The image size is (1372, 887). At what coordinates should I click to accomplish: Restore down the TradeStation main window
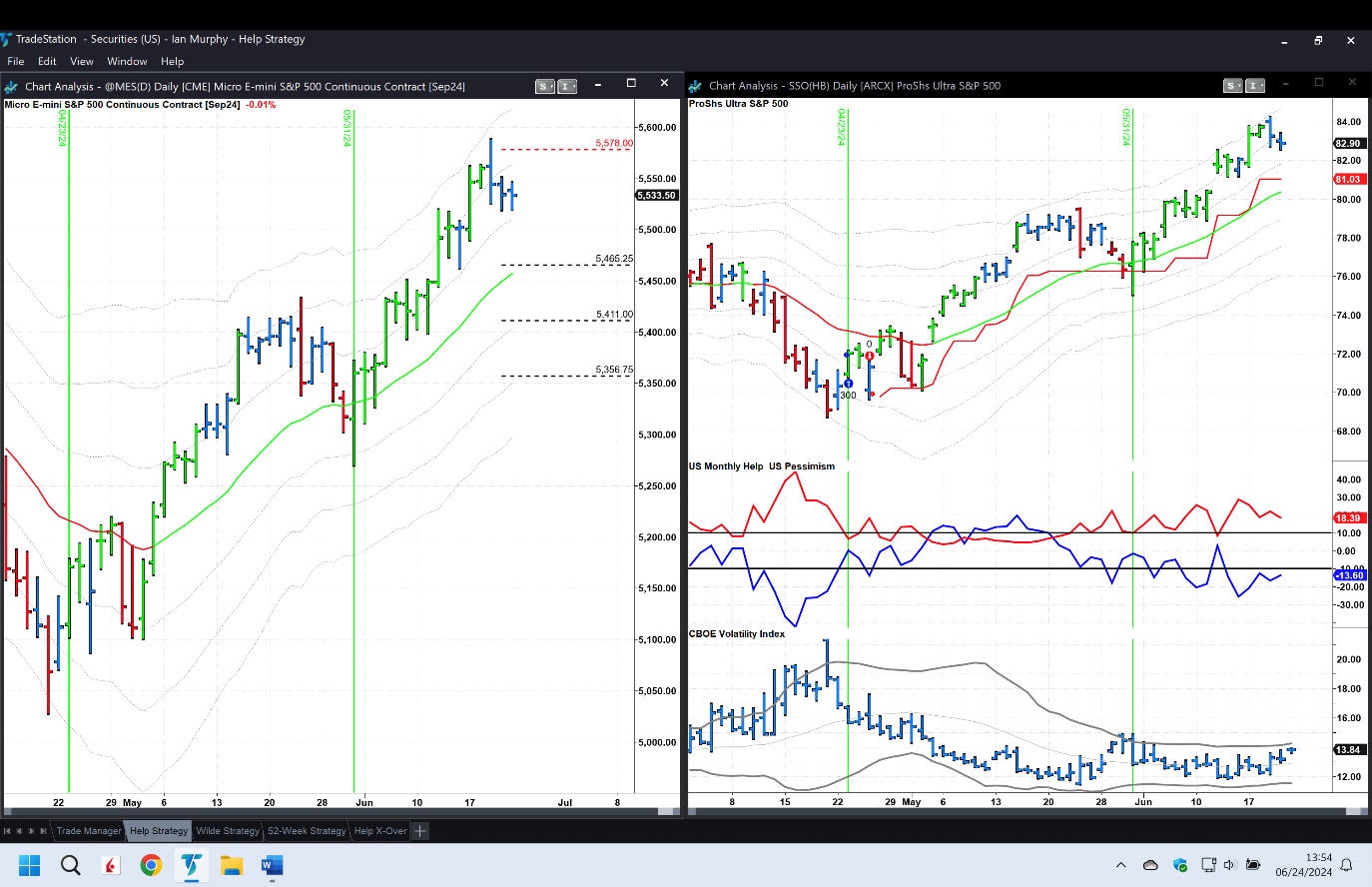click(1318, 41)
